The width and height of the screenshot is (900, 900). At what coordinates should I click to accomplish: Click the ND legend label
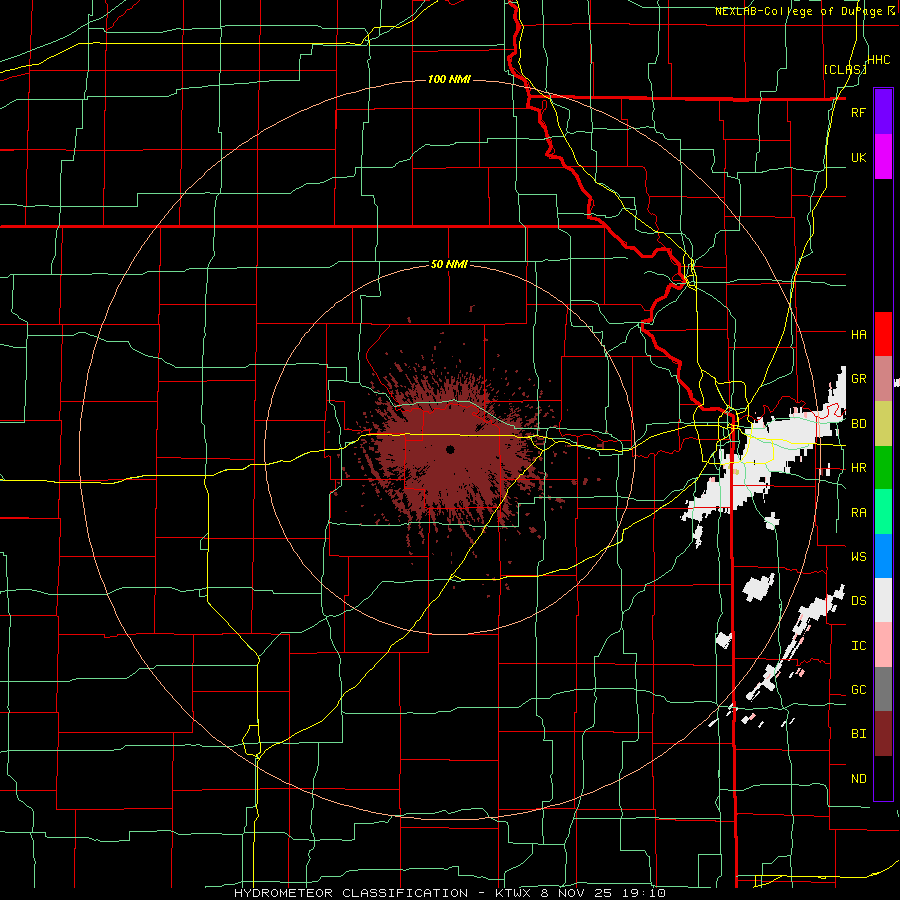click(858, 779)
